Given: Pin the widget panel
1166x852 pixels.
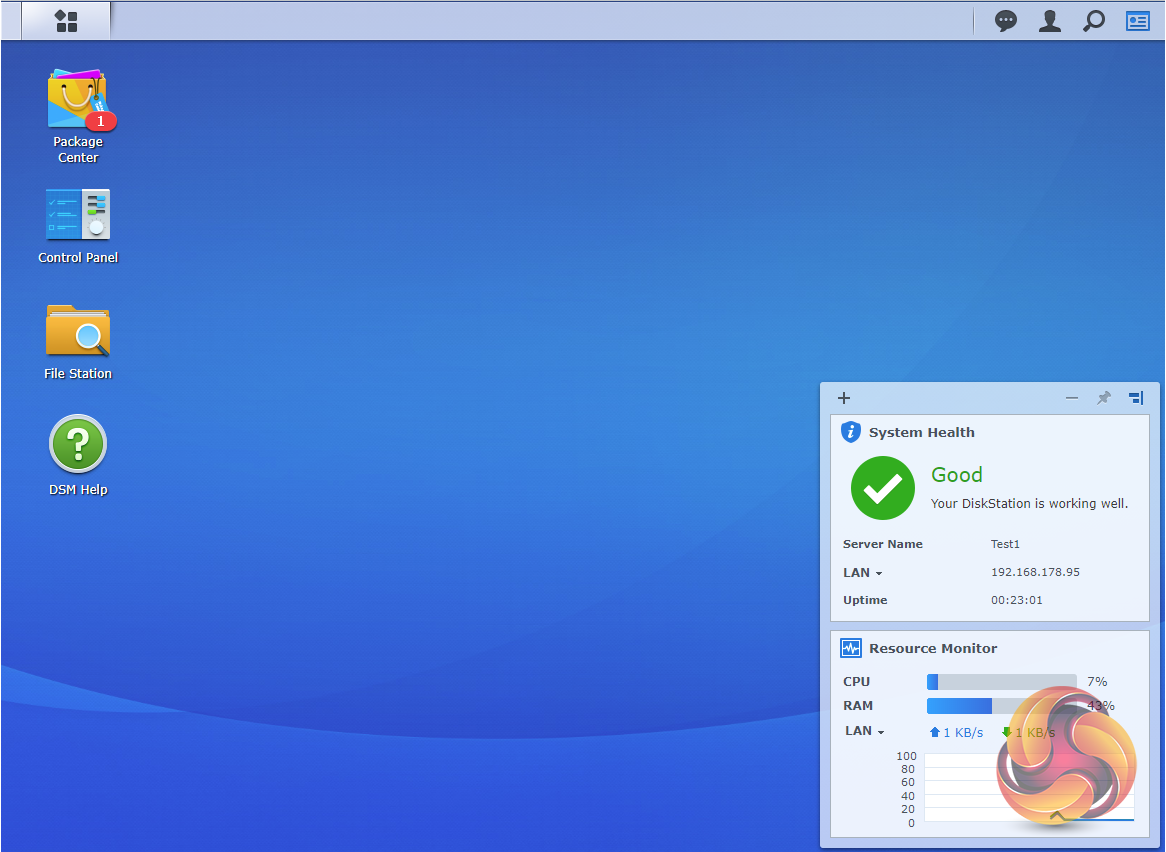Looking at the screenshot, I should pos(1104,398).
